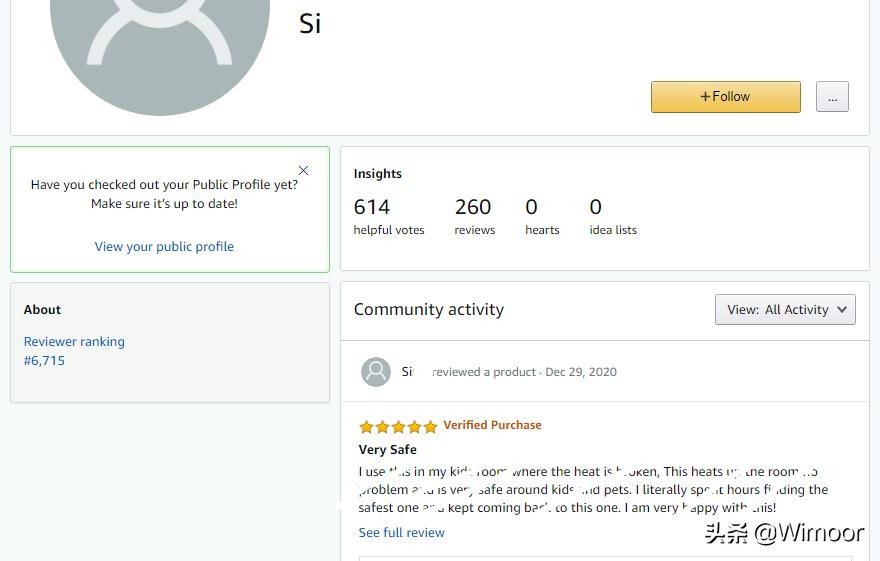Screen dimensions: 880x561
Task: Click the +Follow button
Action: tap(726, 96)
